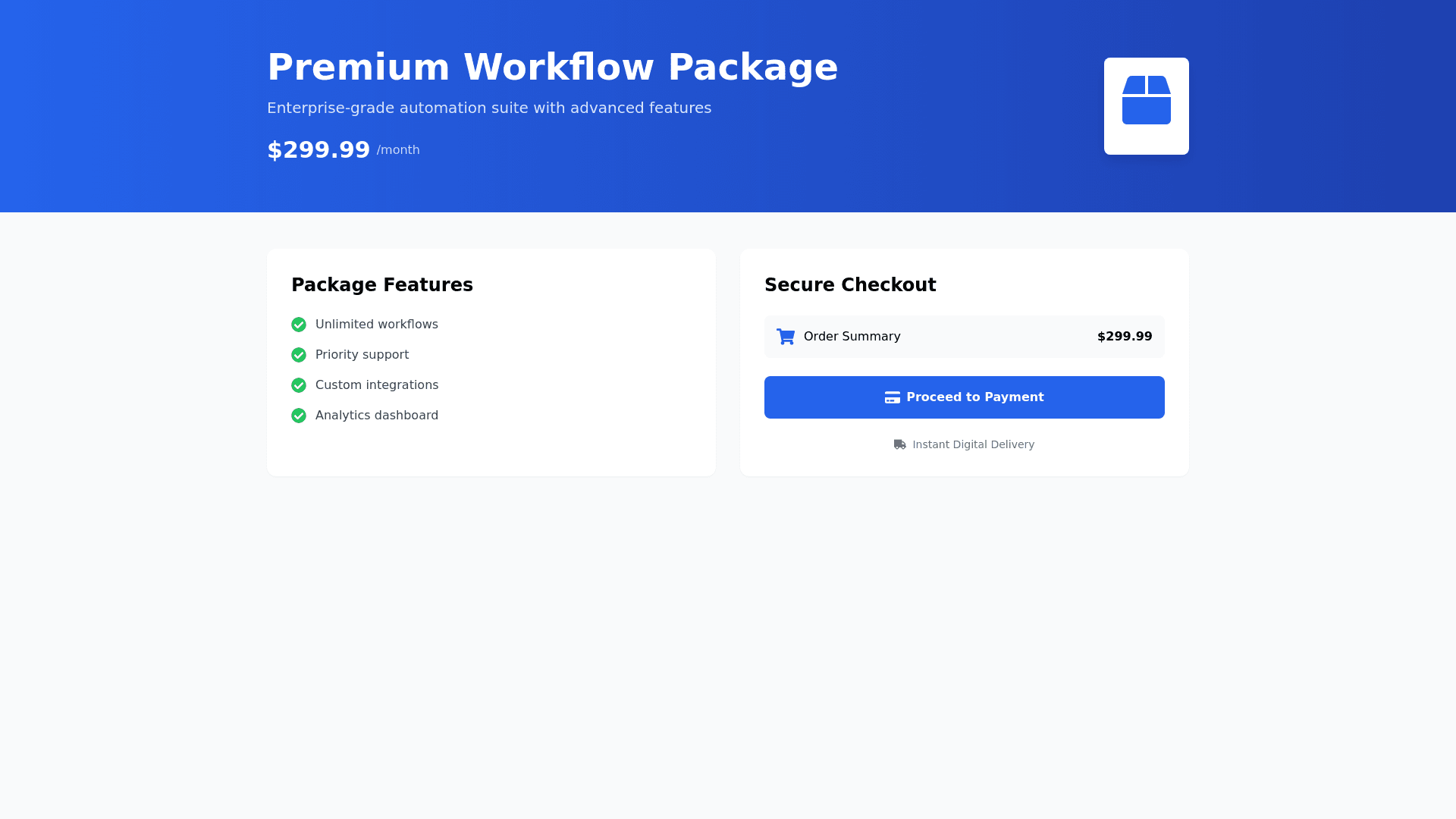Click the $299.99 header price
Image resolution: width=1456 pixels, height=819 pixels.
pyautogui.click(x=318, y=150)
